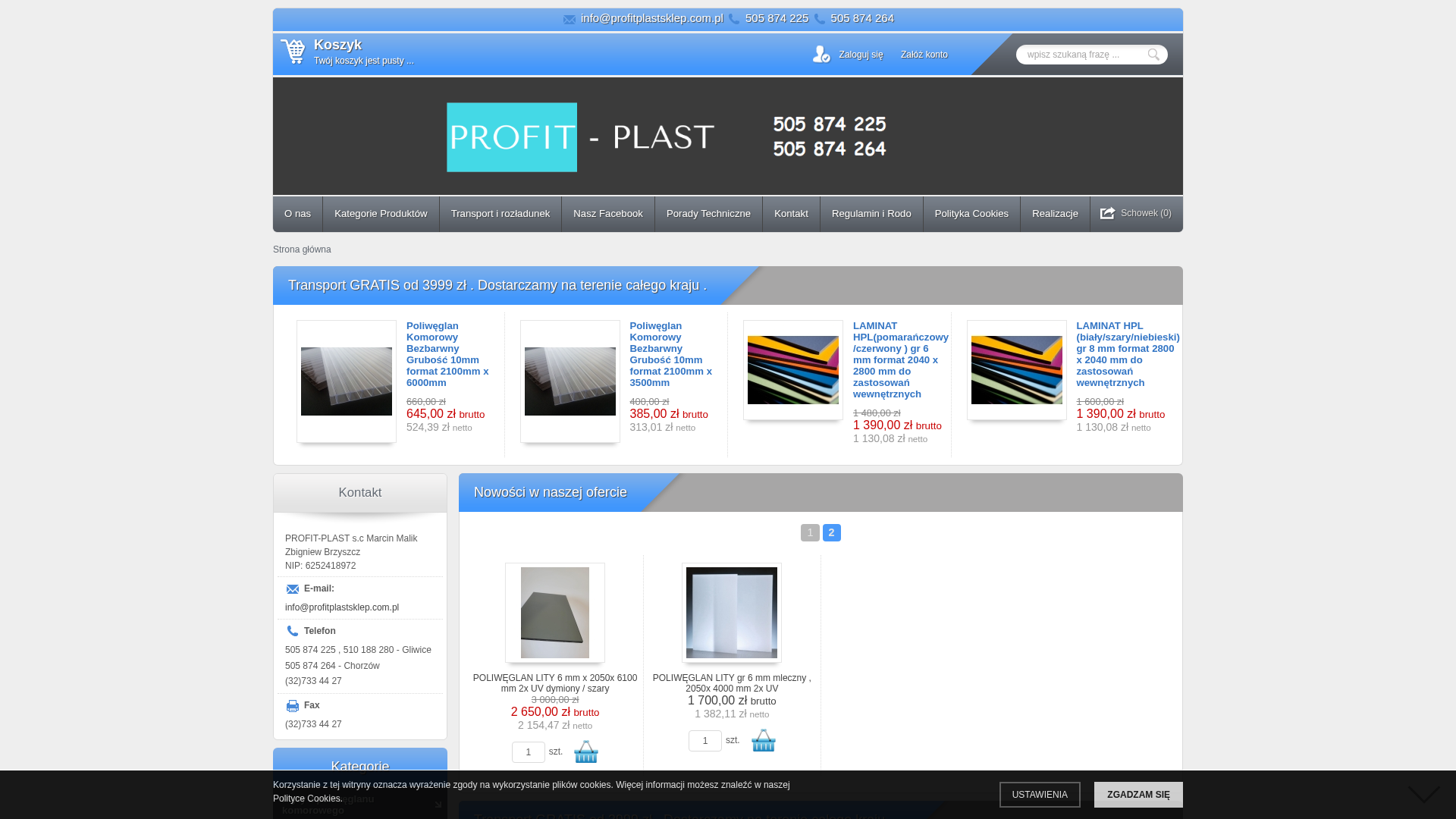The height and width of the screenshot is (819, 1456).
Task: Open Poliwęglan Komorowy 2100mm x 6000mm thumbnail
Action: pyautogui.click(x=347, y=381)
